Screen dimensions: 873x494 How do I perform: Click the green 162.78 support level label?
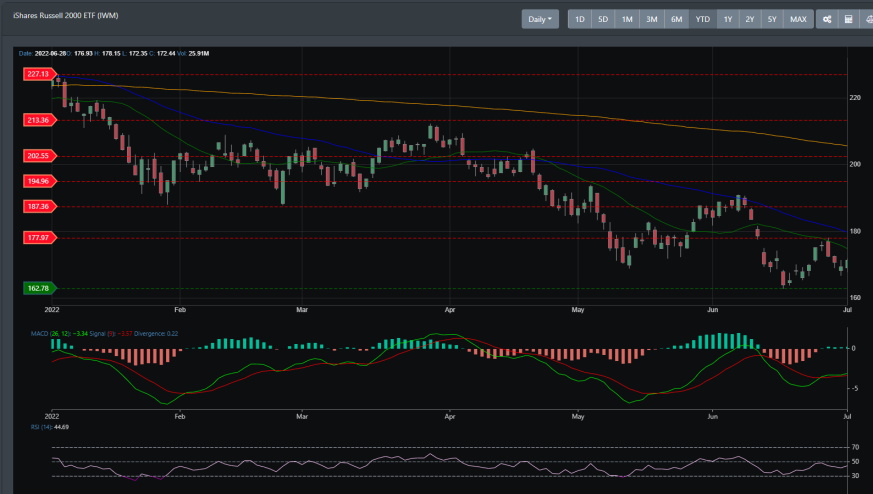[39, 288]
